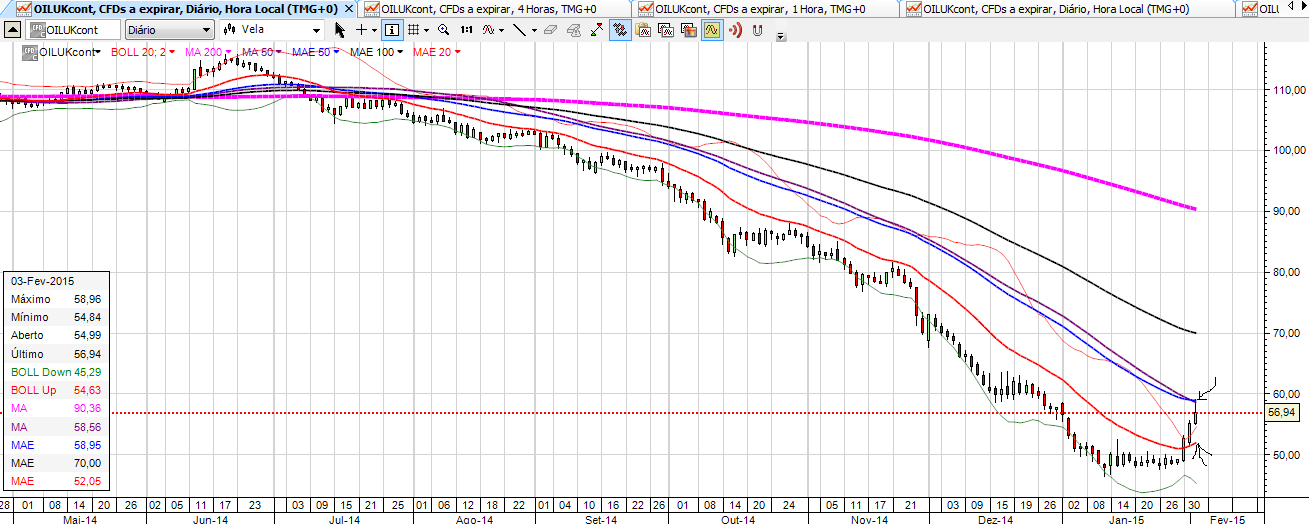Click the OILUKcont symbol input field

(x=72, y=30)
